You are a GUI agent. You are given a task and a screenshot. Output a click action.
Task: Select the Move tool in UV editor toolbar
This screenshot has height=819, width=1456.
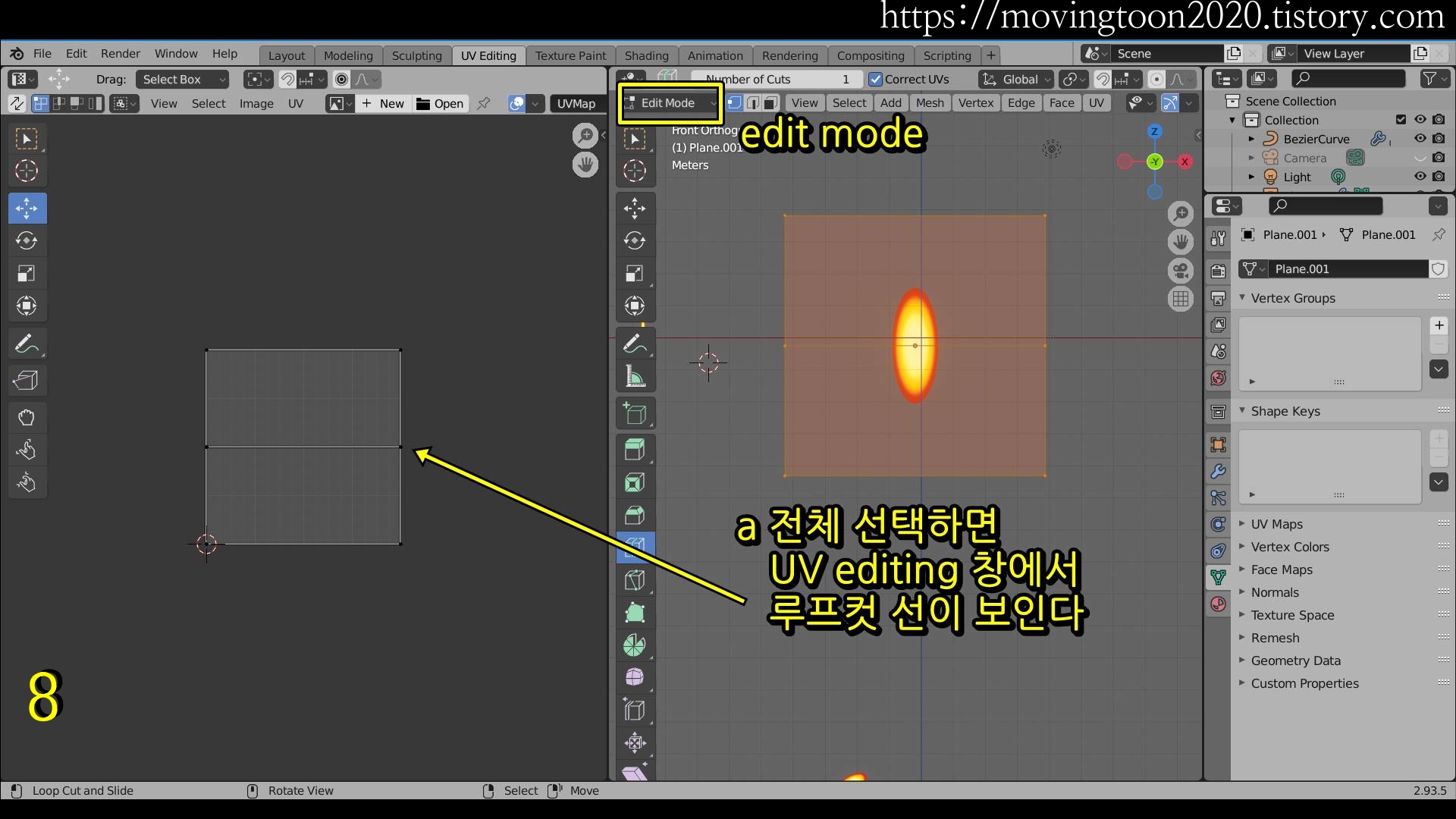[27, 209]
